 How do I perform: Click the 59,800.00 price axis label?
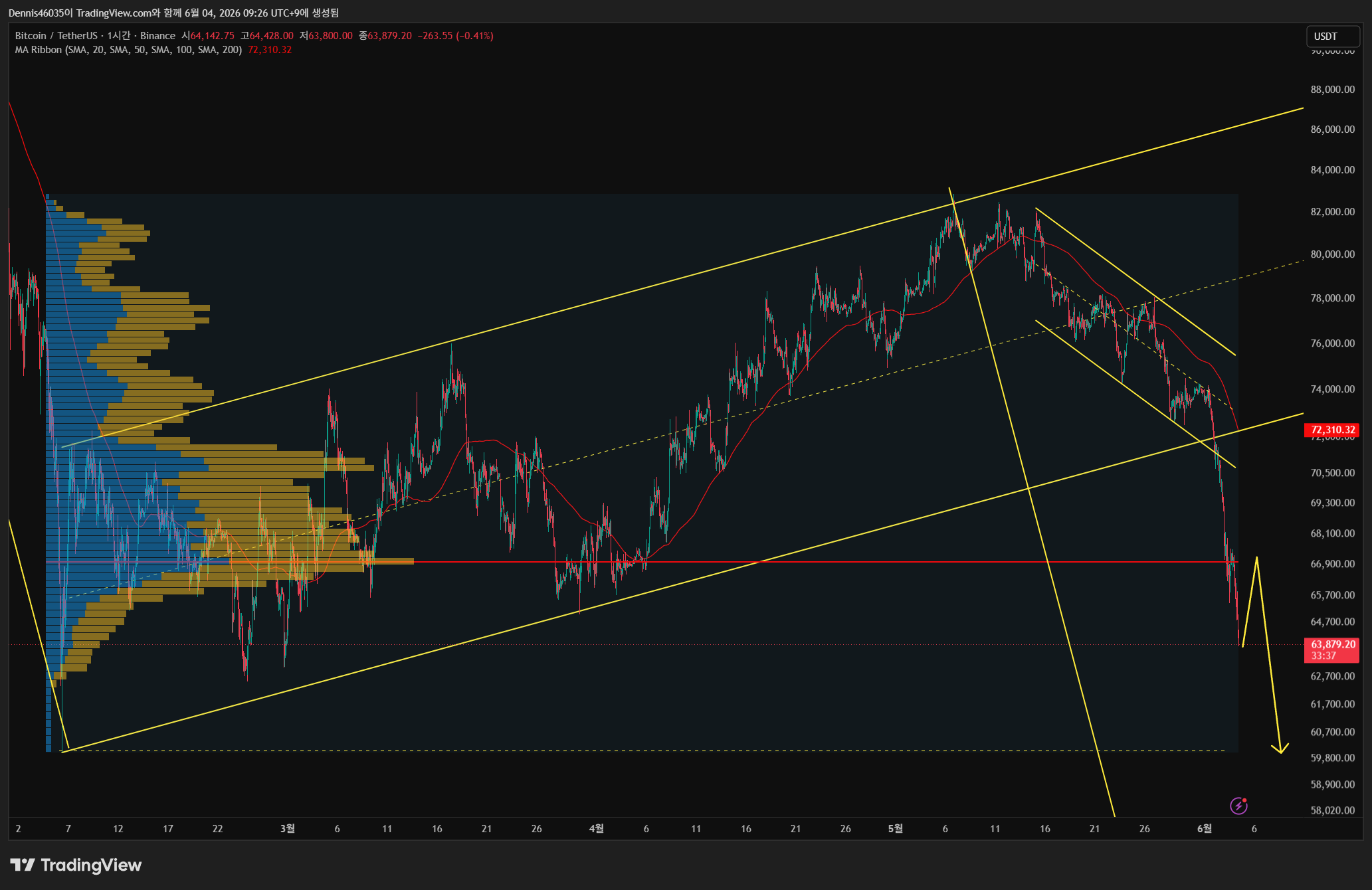(x=1332, y=758)
